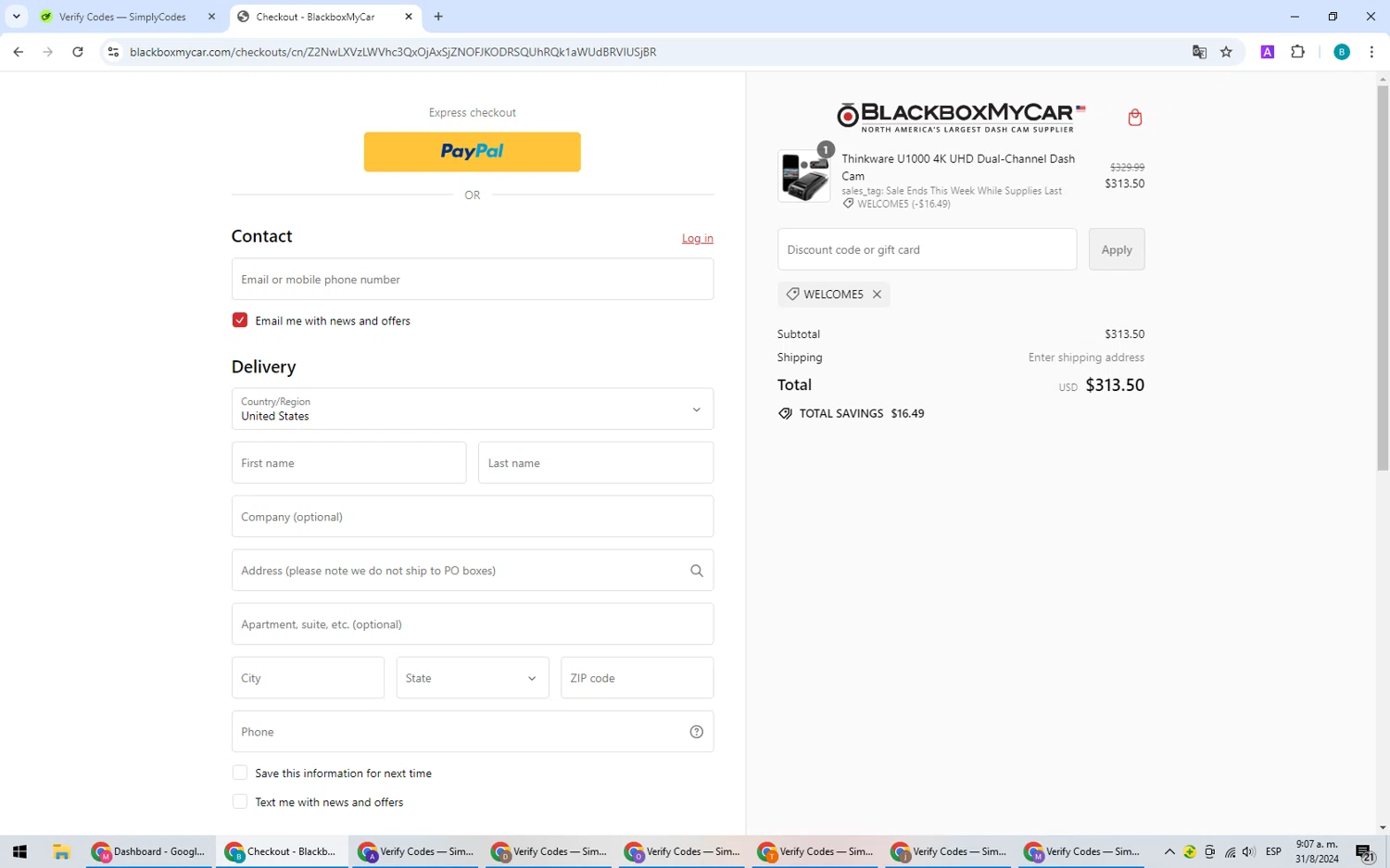Reload the checkout page
This screenshot has width=1390, height=868.
coord(78,52)
